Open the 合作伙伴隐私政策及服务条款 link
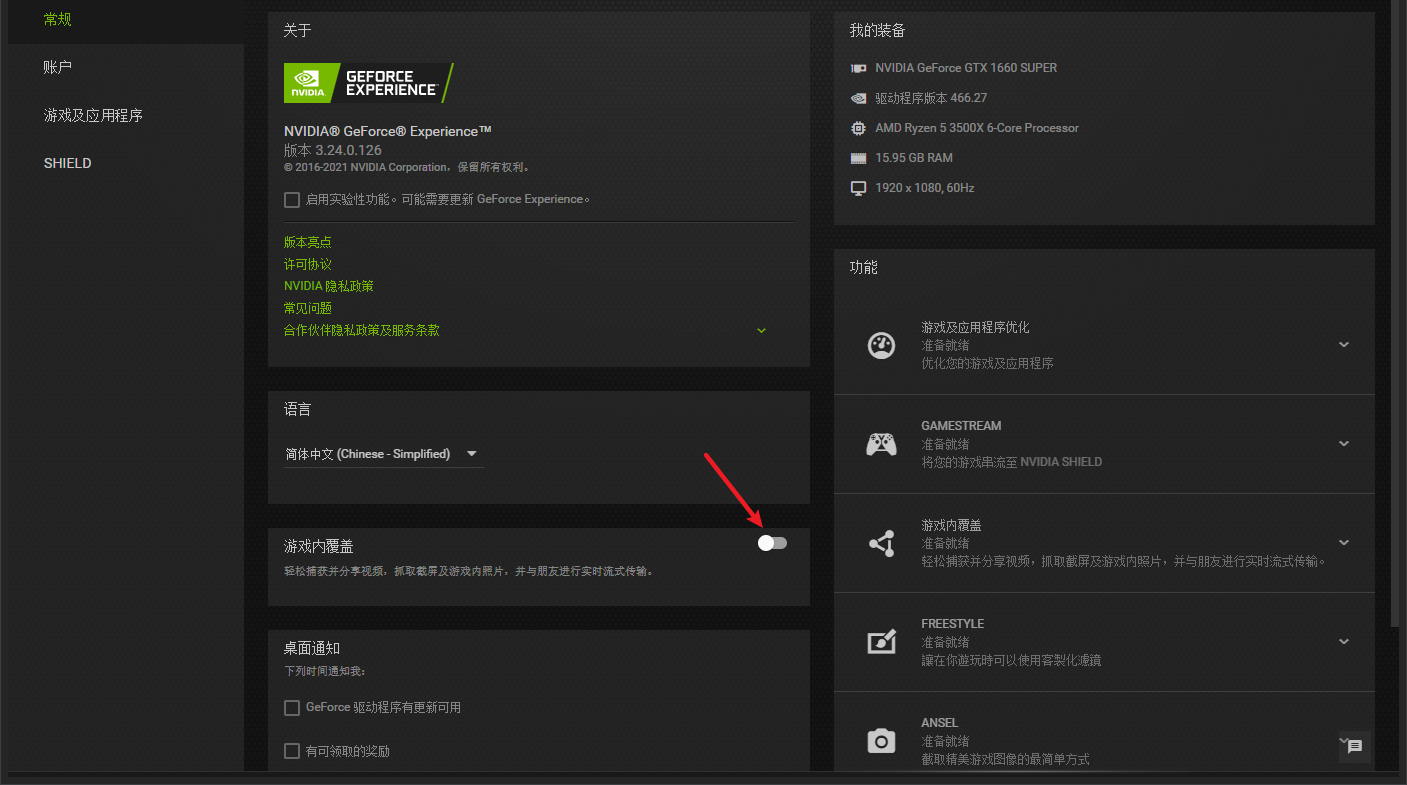 [x=362, y=330]
